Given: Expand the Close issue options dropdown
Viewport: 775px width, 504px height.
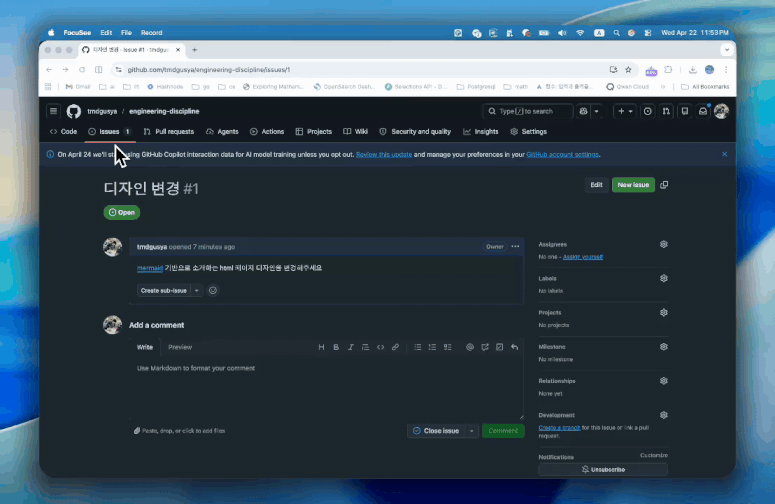Looking at the screenshot, I should tap(472, 431).
